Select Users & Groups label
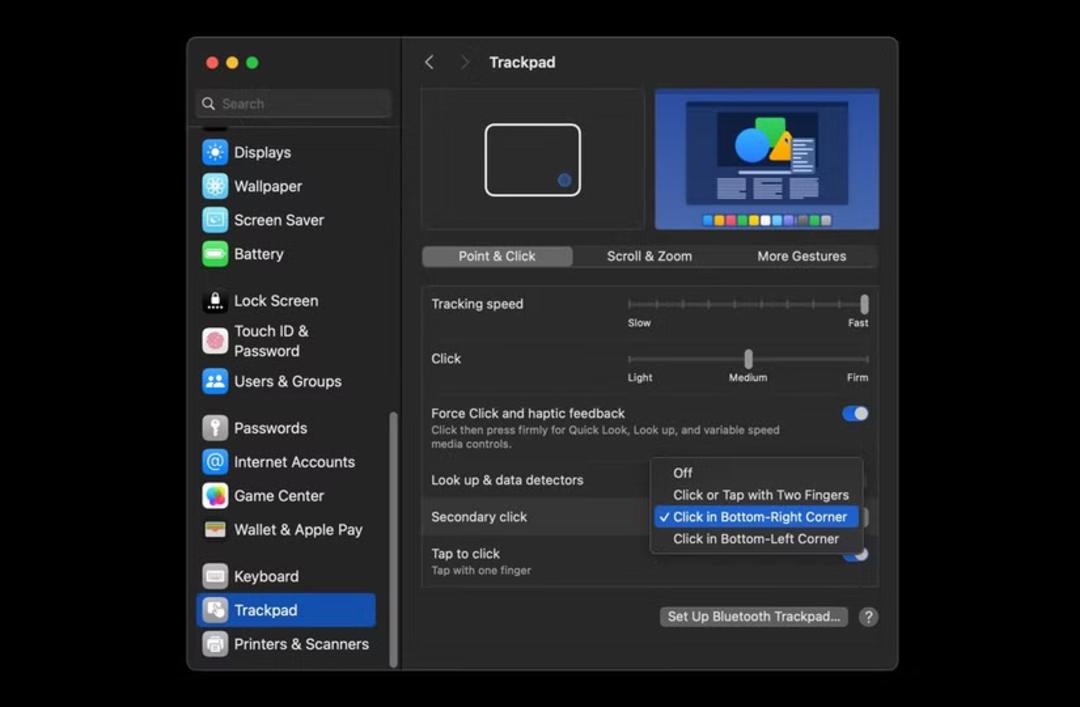The image size is (1080, 707). pyautogui.click(x=288, y=381)
